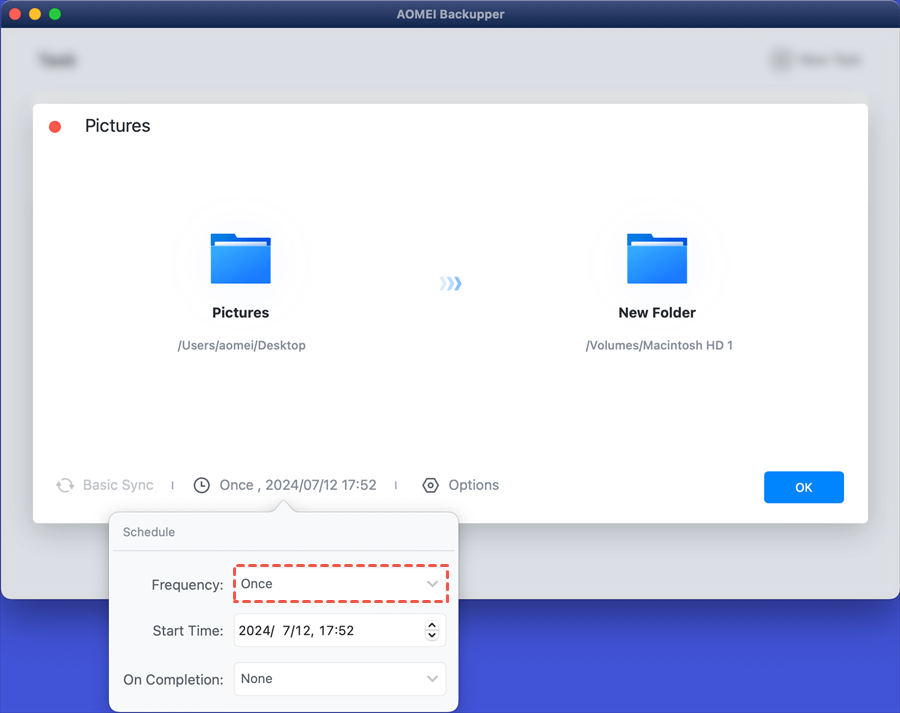Click the red close window button
Image resolution: width=900 pixels, height=713 pixels.
pos(15,14)
